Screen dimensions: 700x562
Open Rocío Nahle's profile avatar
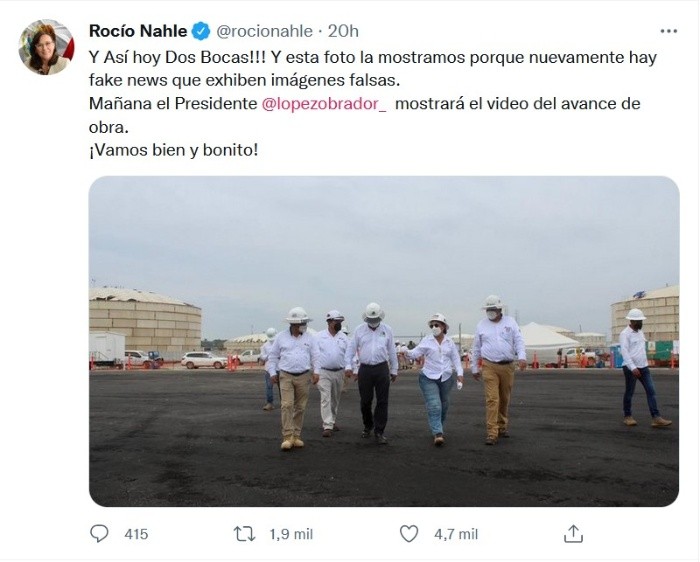tap(46, 47)
